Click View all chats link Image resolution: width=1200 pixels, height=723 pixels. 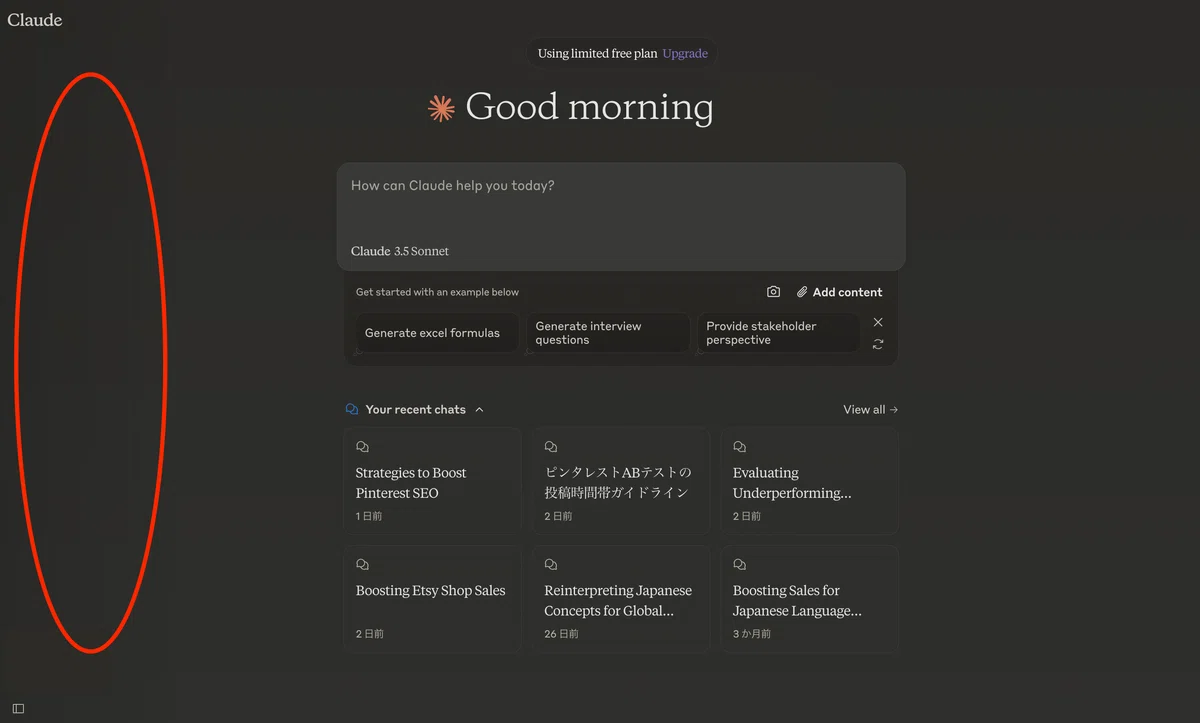click(x=870, y=410)
